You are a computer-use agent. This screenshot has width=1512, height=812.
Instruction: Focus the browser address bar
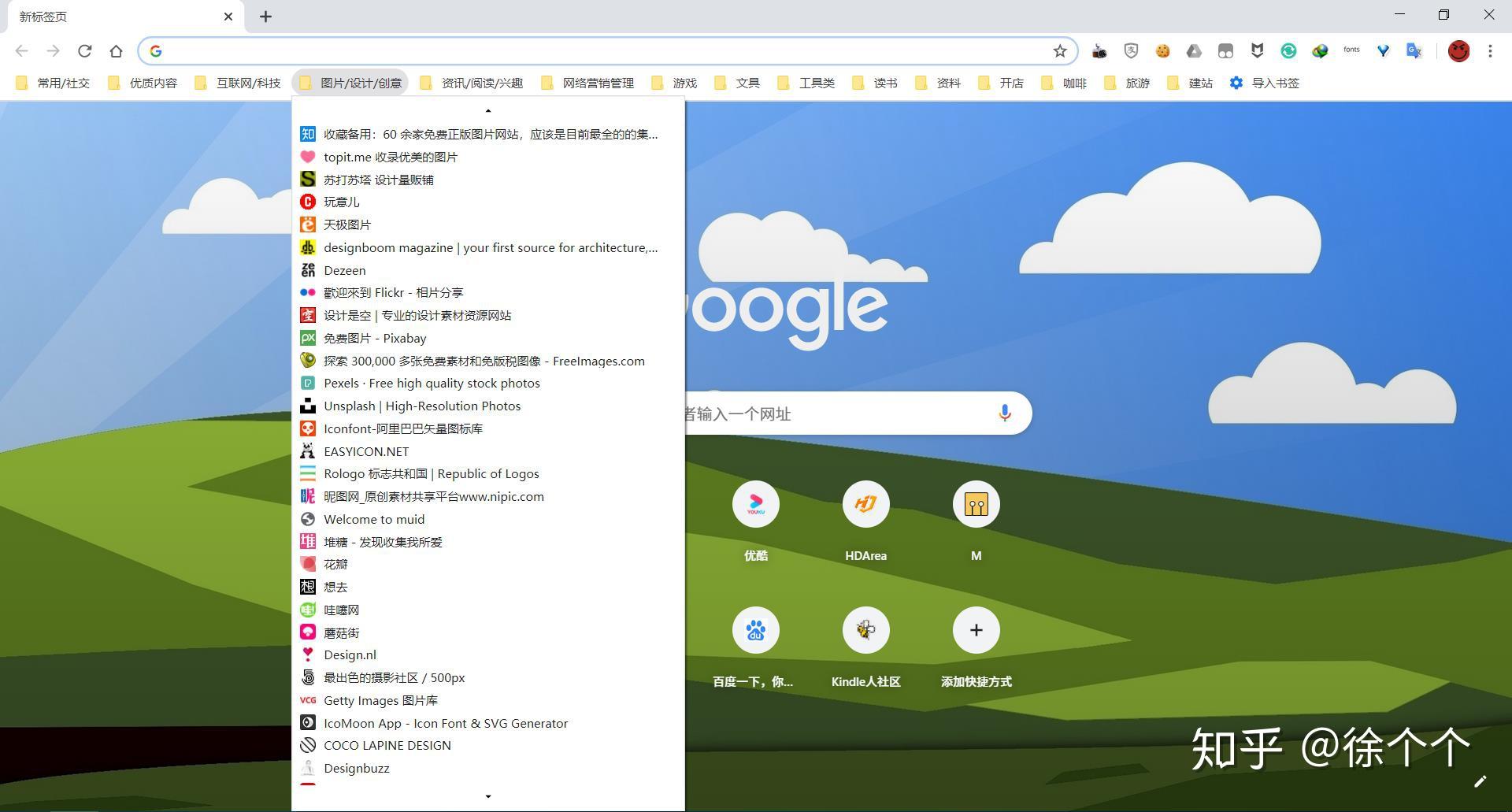606,51
